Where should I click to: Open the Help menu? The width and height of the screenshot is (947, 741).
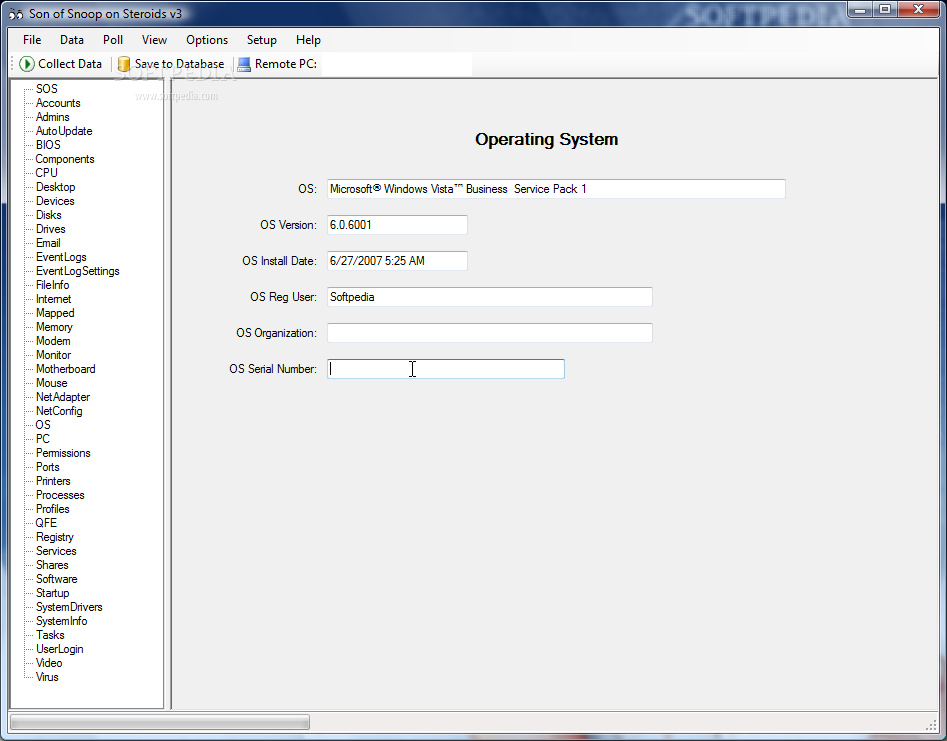(x=308, y=40)
